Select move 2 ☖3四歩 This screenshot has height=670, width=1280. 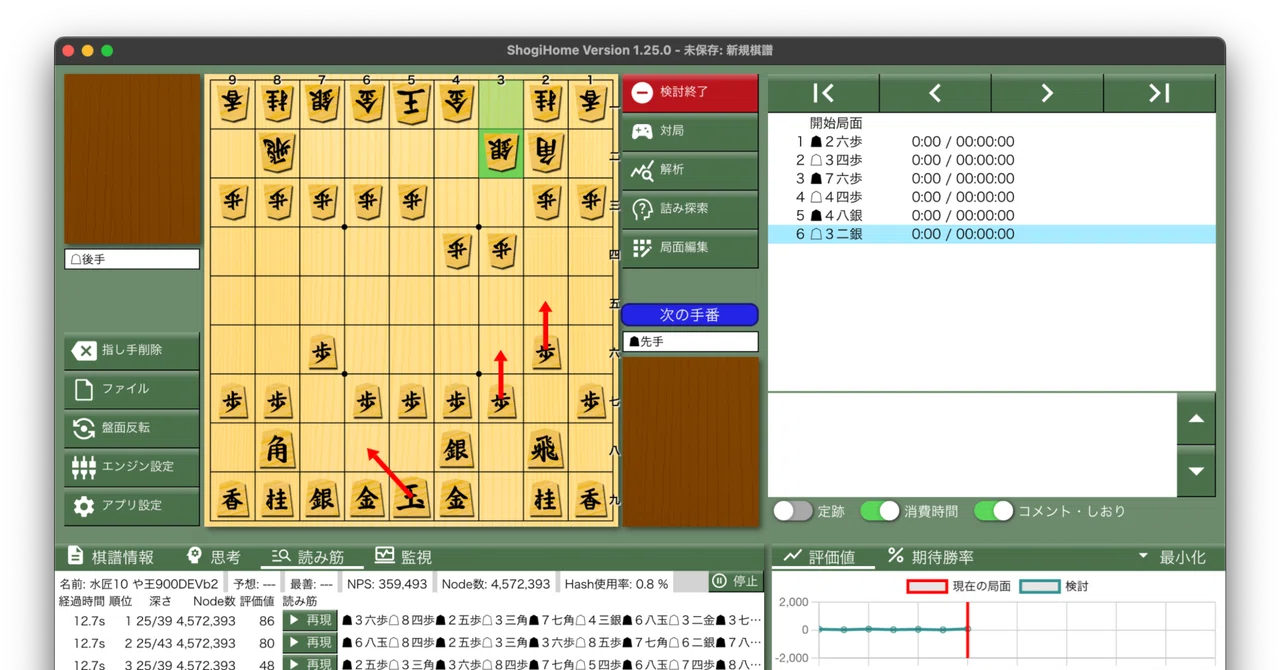pos(992,160)
